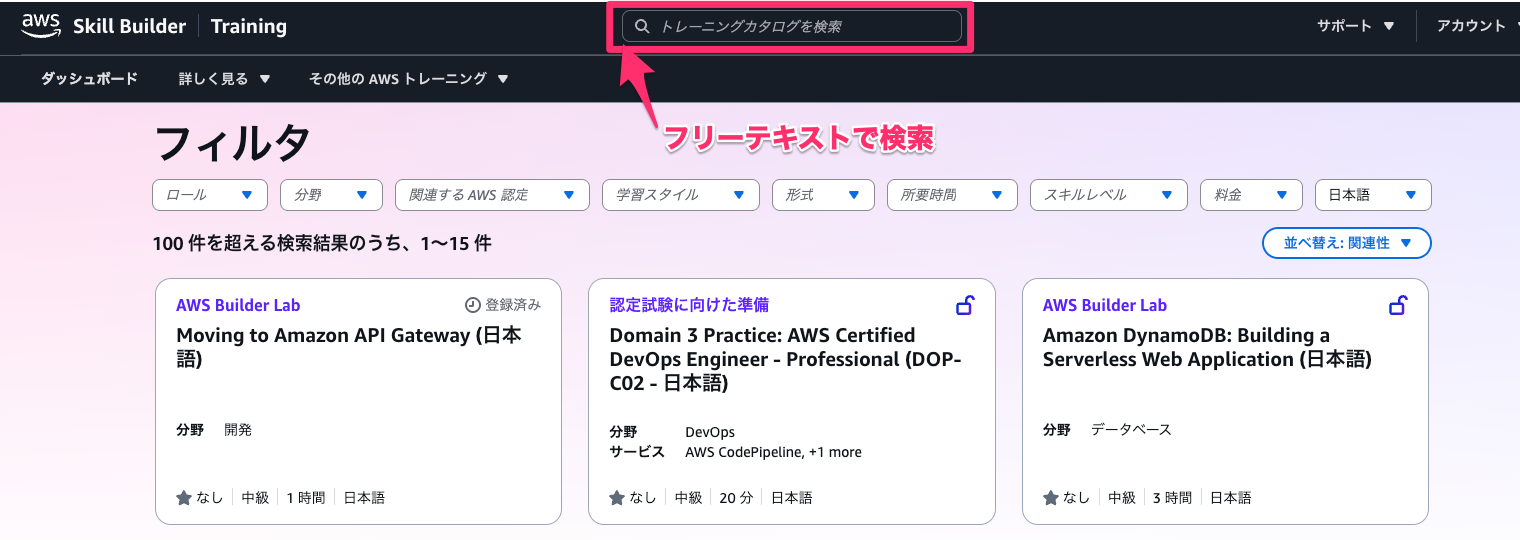The width and height of the screenshot is (1520, 540).
Task: Click the 開発 field value
Action: coord(238,430)
